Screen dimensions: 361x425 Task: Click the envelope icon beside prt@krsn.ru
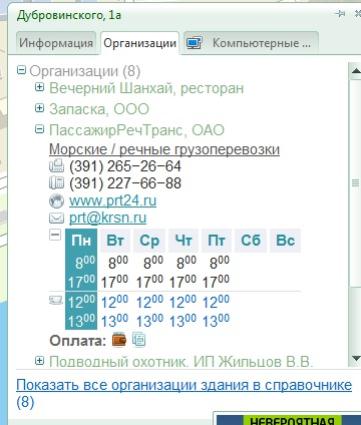pos(56,218)
